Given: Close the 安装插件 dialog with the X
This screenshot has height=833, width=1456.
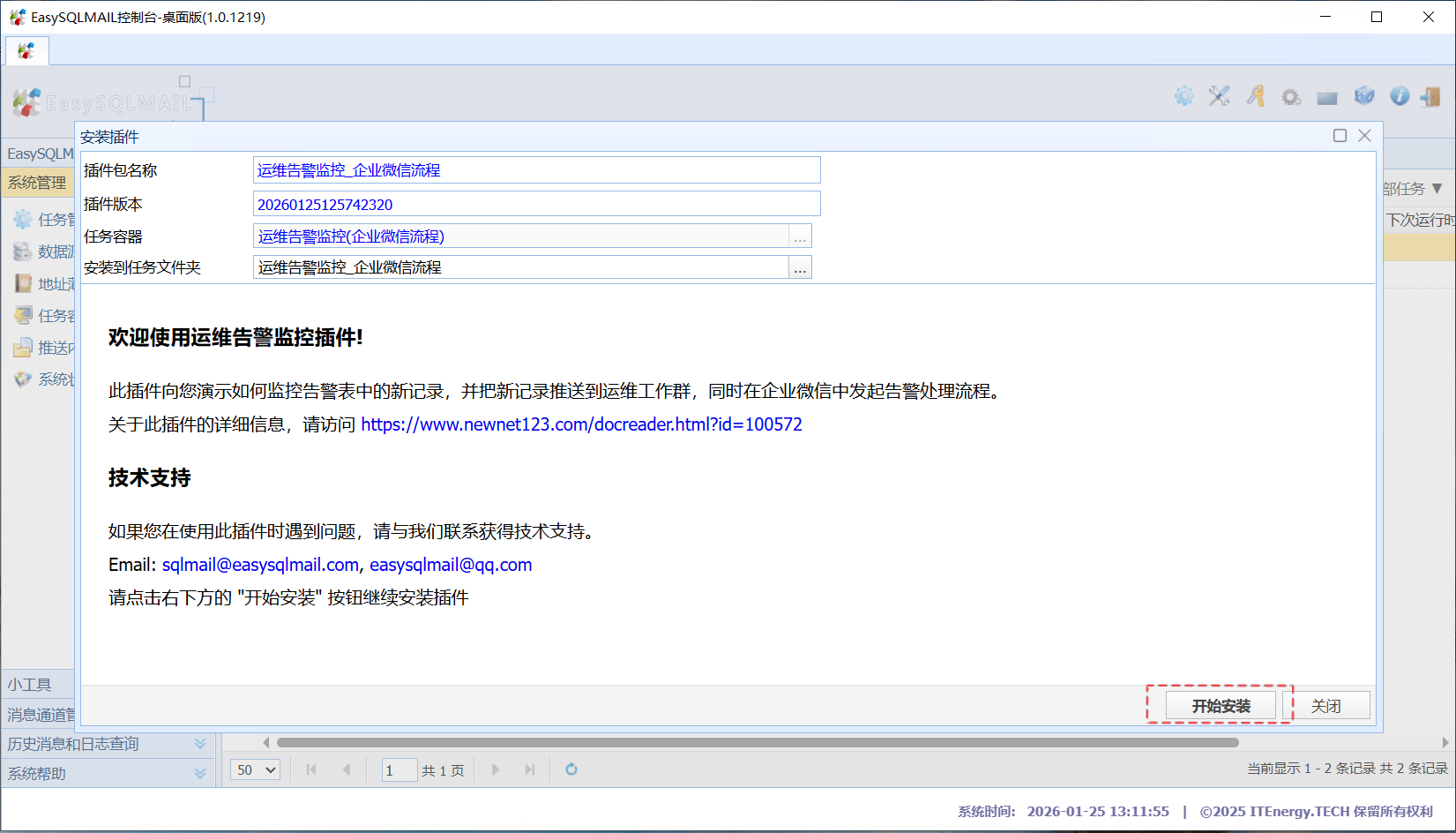Looking at the screenshot, I should 1364,135.
